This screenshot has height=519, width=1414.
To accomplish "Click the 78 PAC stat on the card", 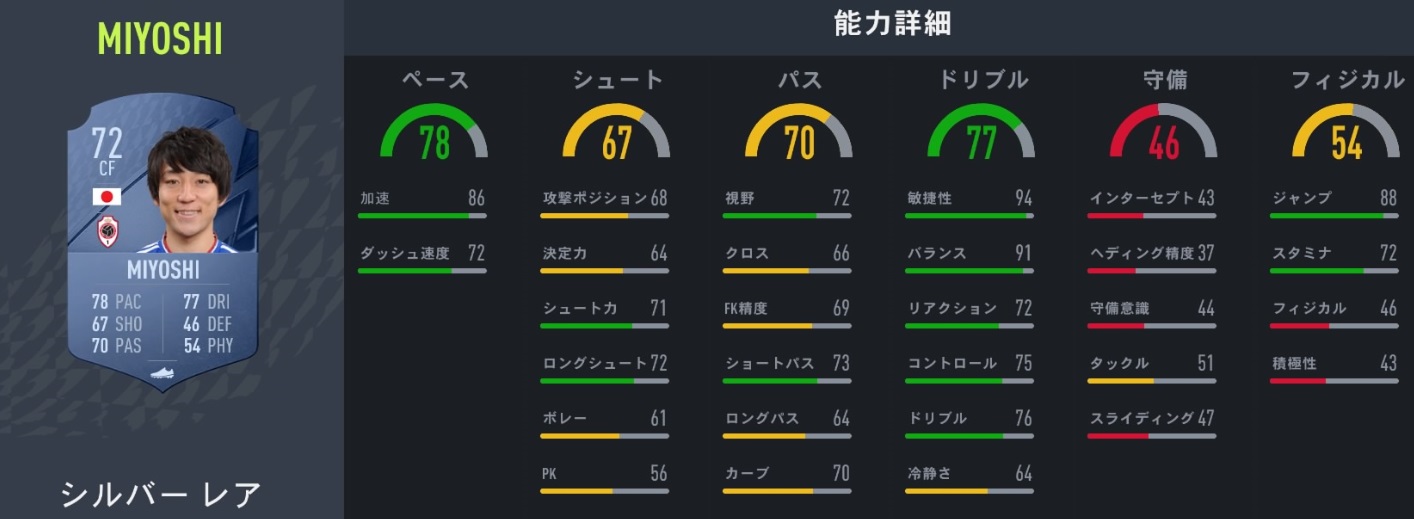I will [115, 301].
